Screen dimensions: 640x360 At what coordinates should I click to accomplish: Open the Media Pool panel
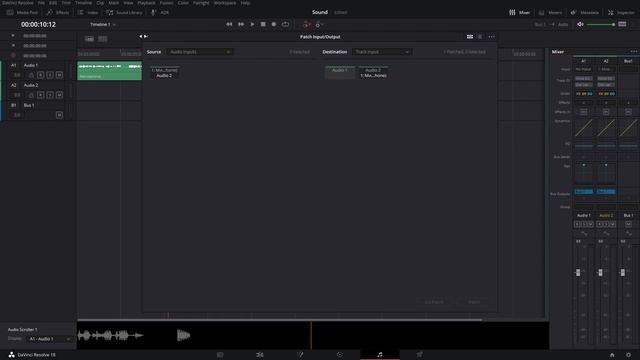click(x=22, y=13)
